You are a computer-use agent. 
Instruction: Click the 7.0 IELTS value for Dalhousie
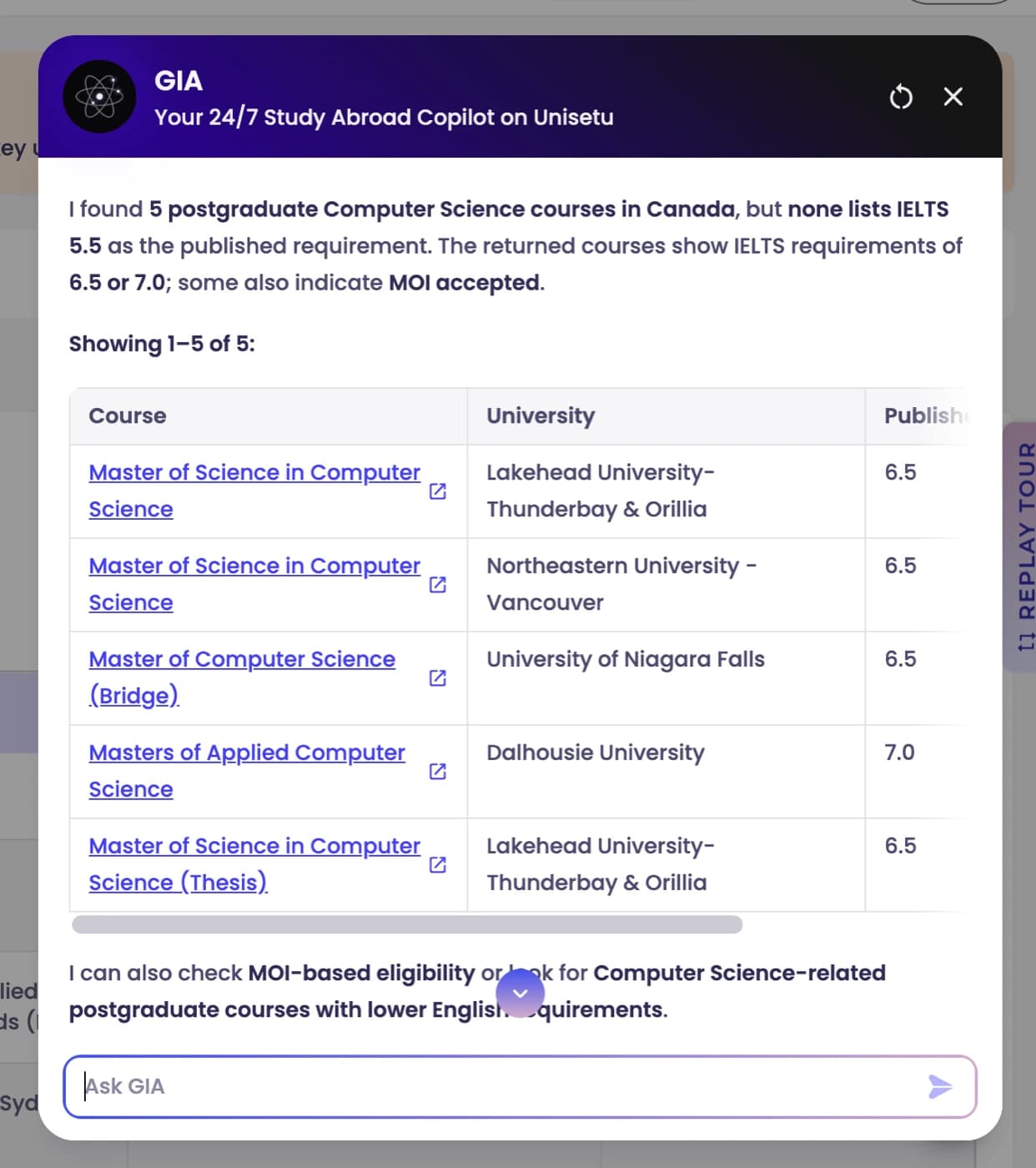(x=900, y=753)
